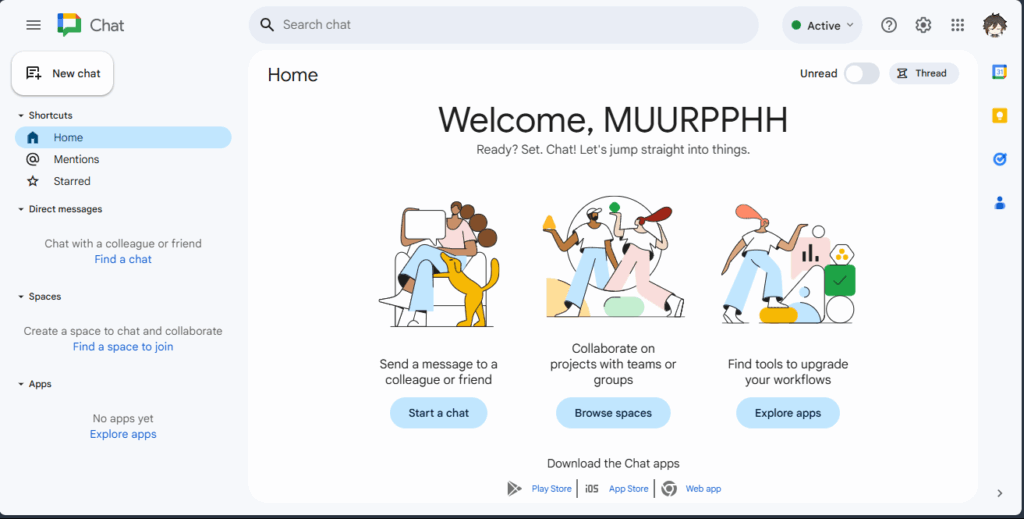
Task: Show the side panel expand arrow
Action: click(x=999, y=493)
